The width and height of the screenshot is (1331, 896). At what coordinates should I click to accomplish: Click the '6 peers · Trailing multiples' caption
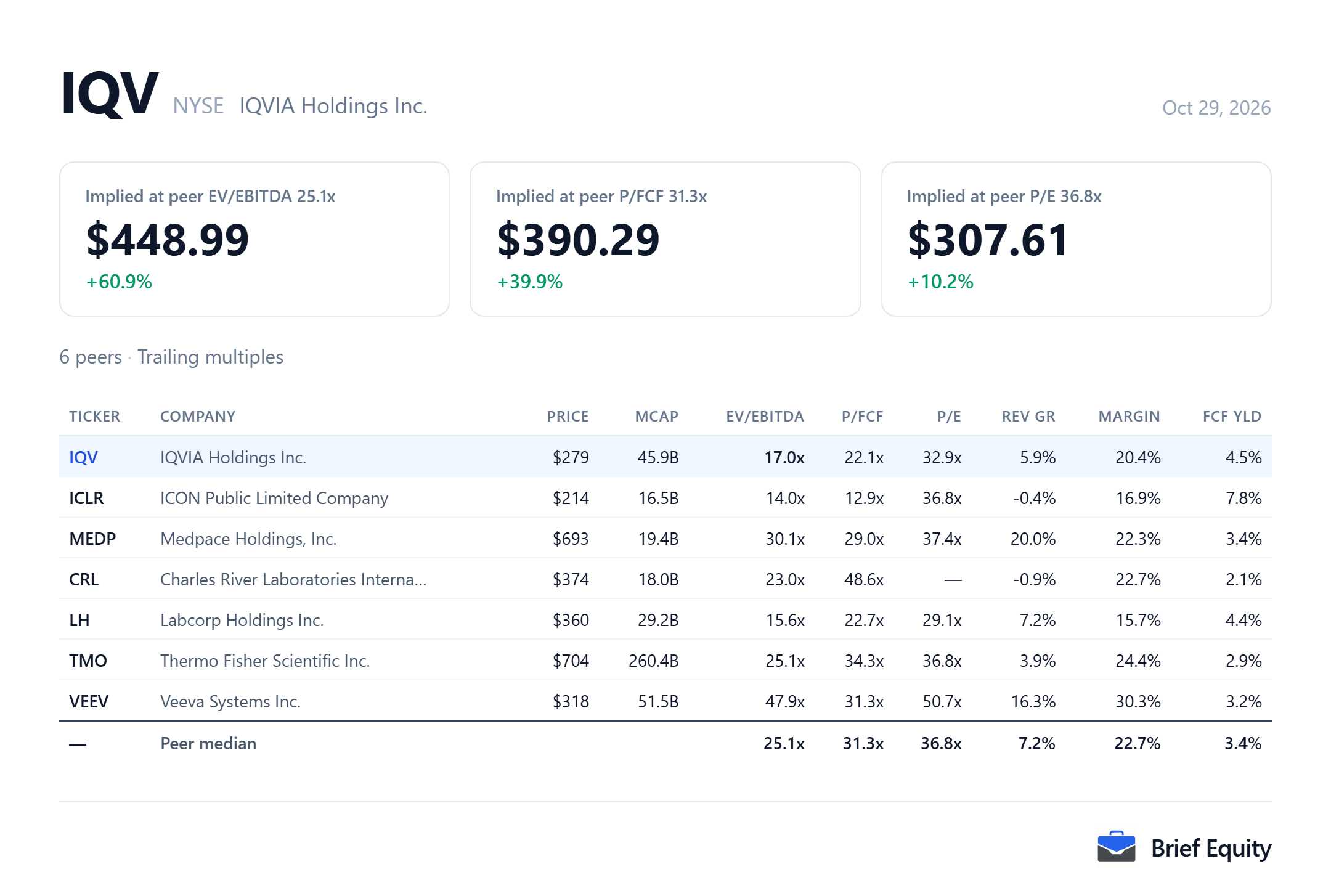point(171,357)
